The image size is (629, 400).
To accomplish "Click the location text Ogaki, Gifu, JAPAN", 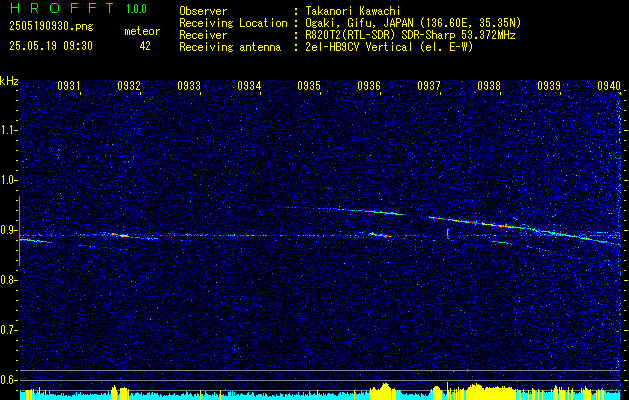I will click(x=357, y=23).
